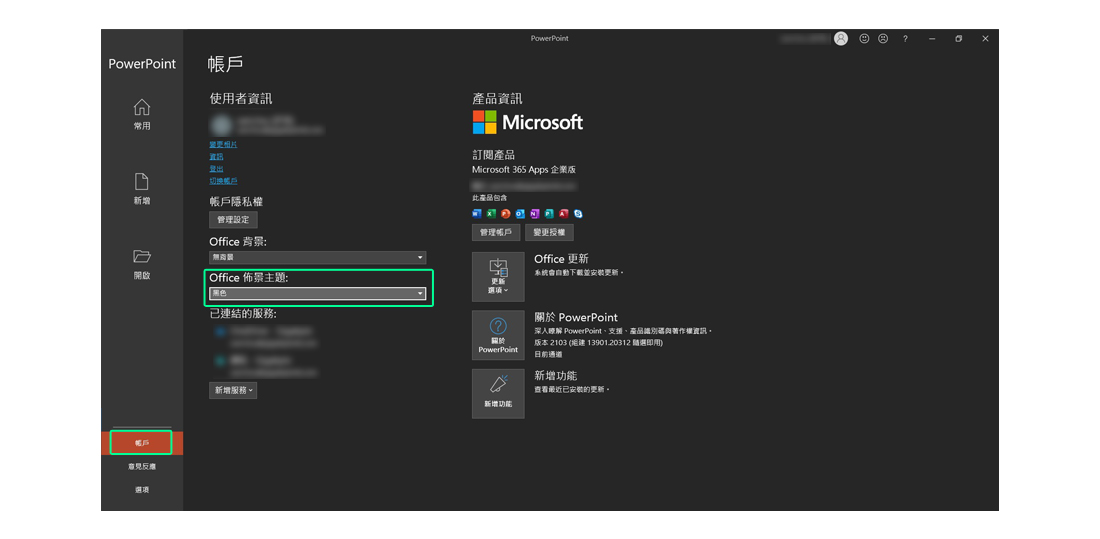Open the 更新選項 dropdown button
The image size is (1100, 539).
pyautogui.click(x=498, y=277)
